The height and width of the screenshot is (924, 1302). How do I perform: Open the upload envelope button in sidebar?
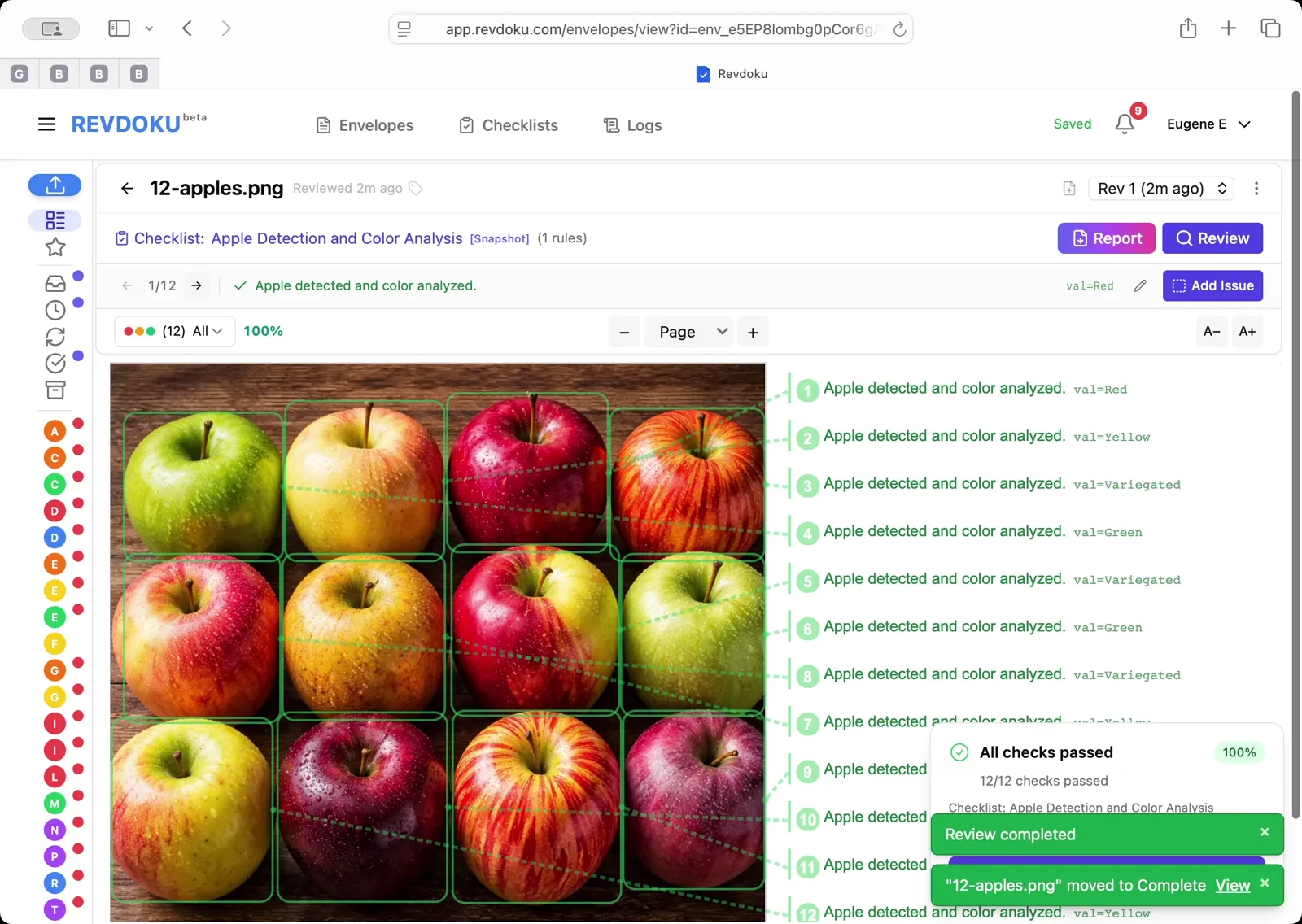click(x=55, y=185)
